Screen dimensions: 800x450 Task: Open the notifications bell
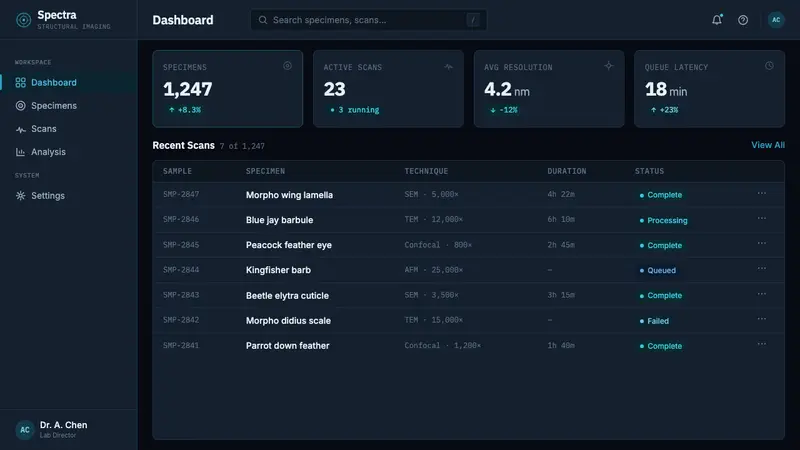(x=717, y=20)
